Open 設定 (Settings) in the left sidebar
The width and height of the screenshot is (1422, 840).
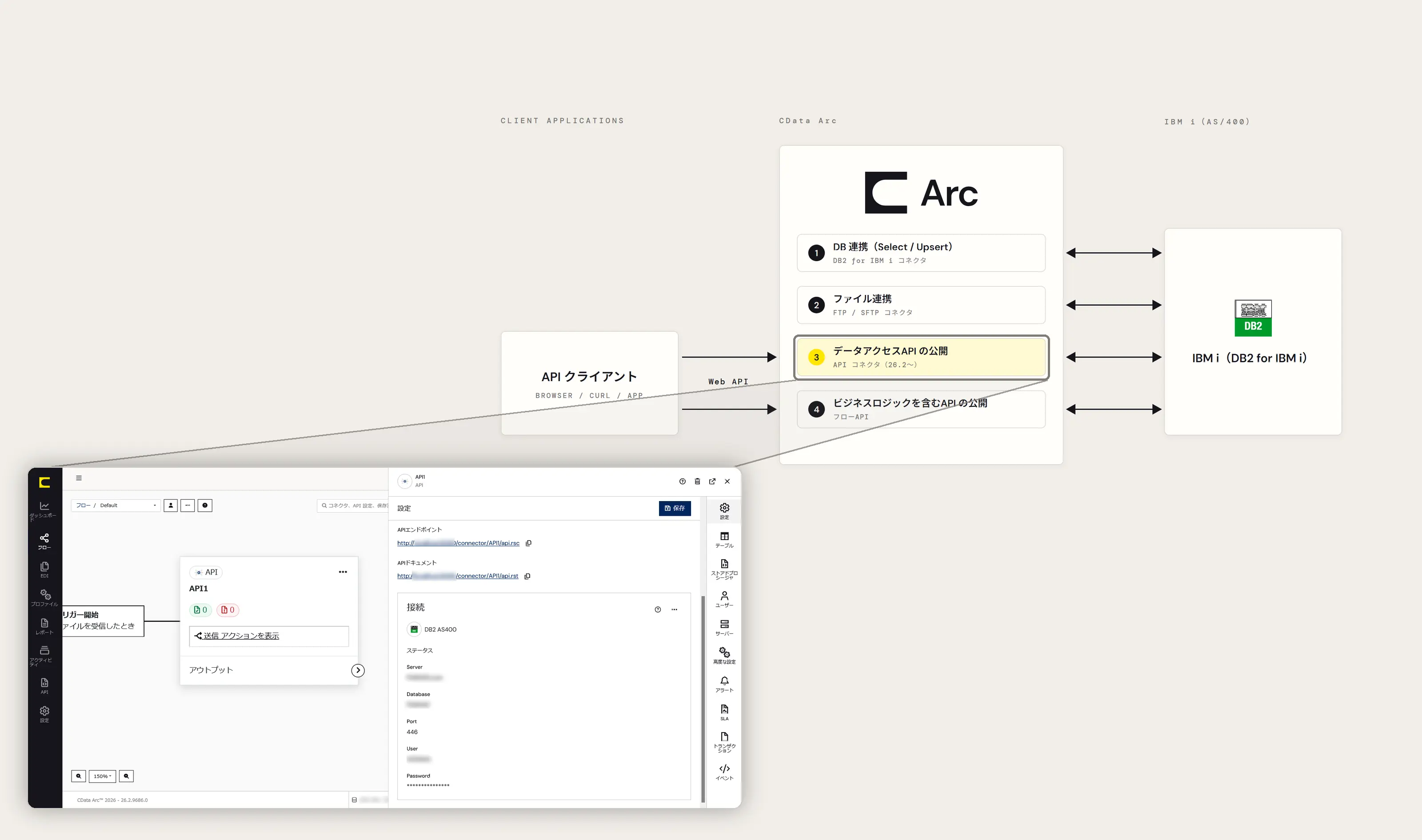click(44, 714)
